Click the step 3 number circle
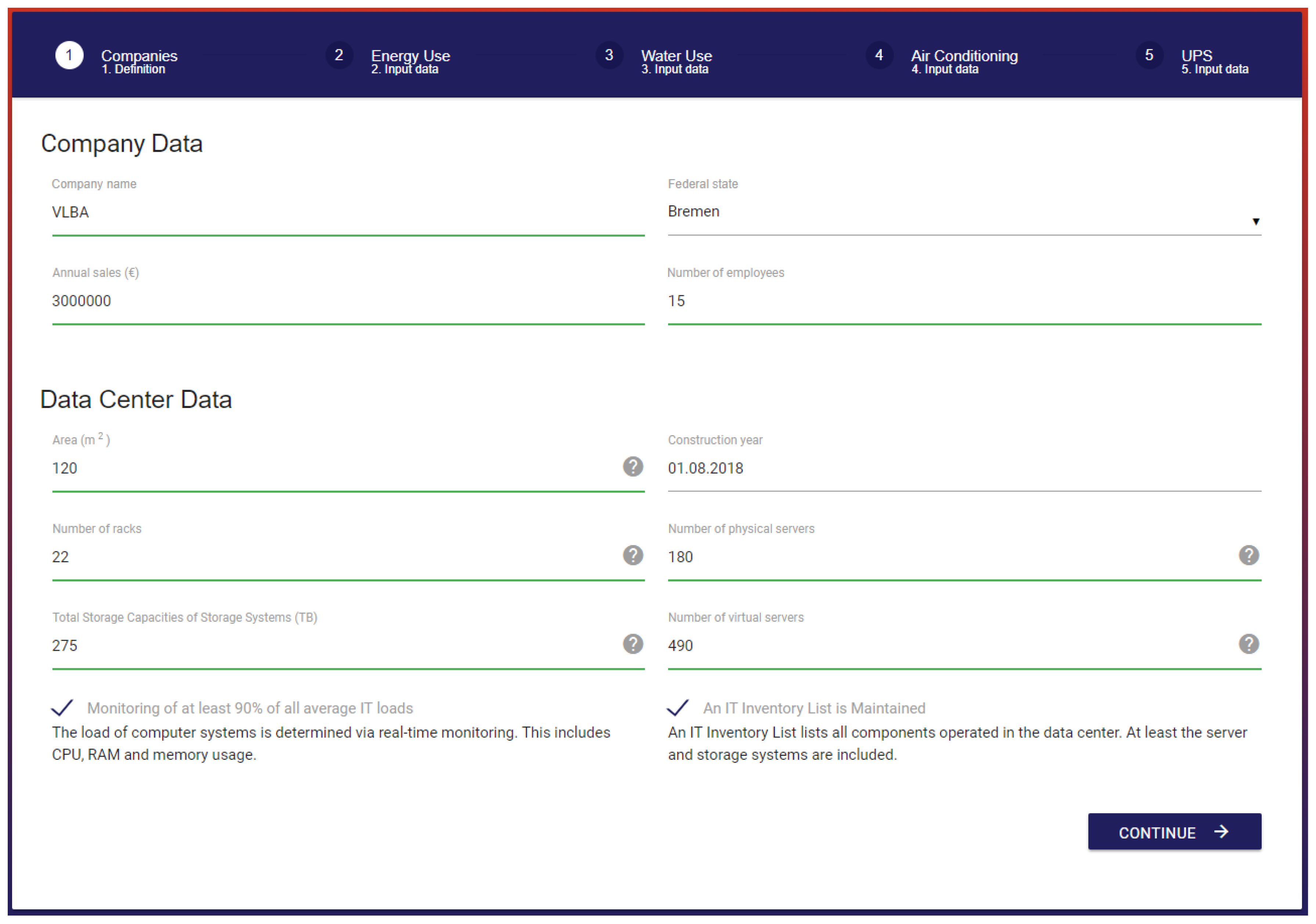 [609, 55]
